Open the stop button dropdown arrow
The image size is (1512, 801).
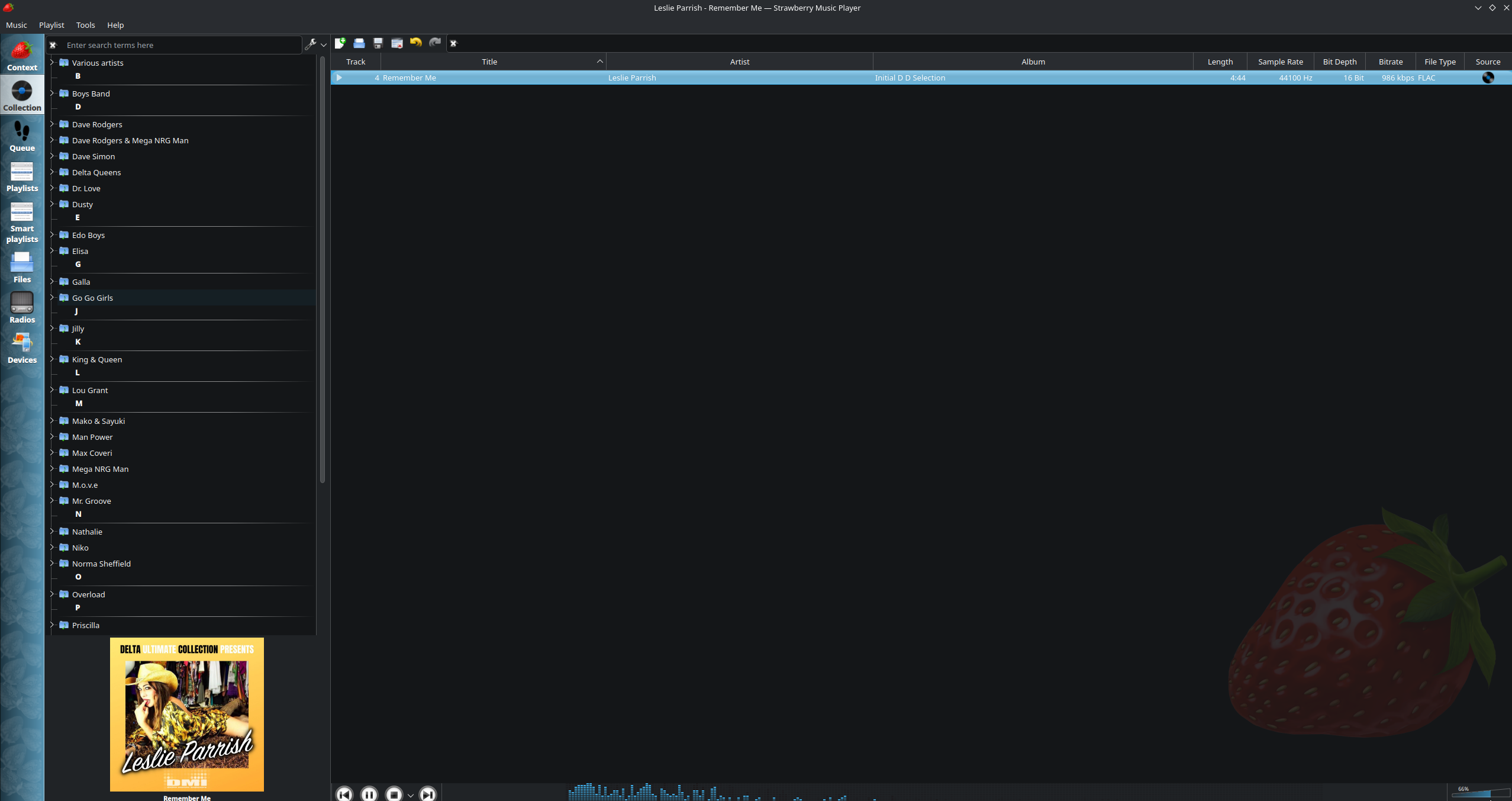pyautogui.click(x=410, y=795)
